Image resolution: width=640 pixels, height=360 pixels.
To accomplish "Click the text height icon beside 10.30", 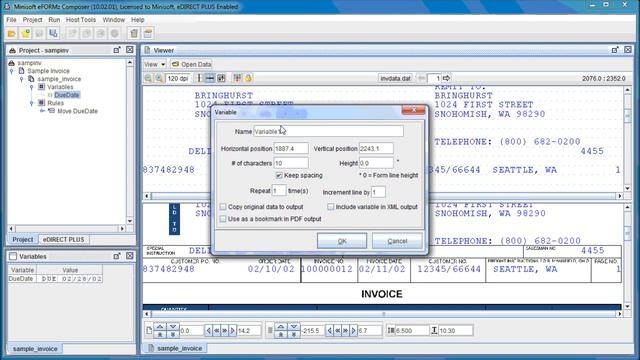I will point(434,330).
